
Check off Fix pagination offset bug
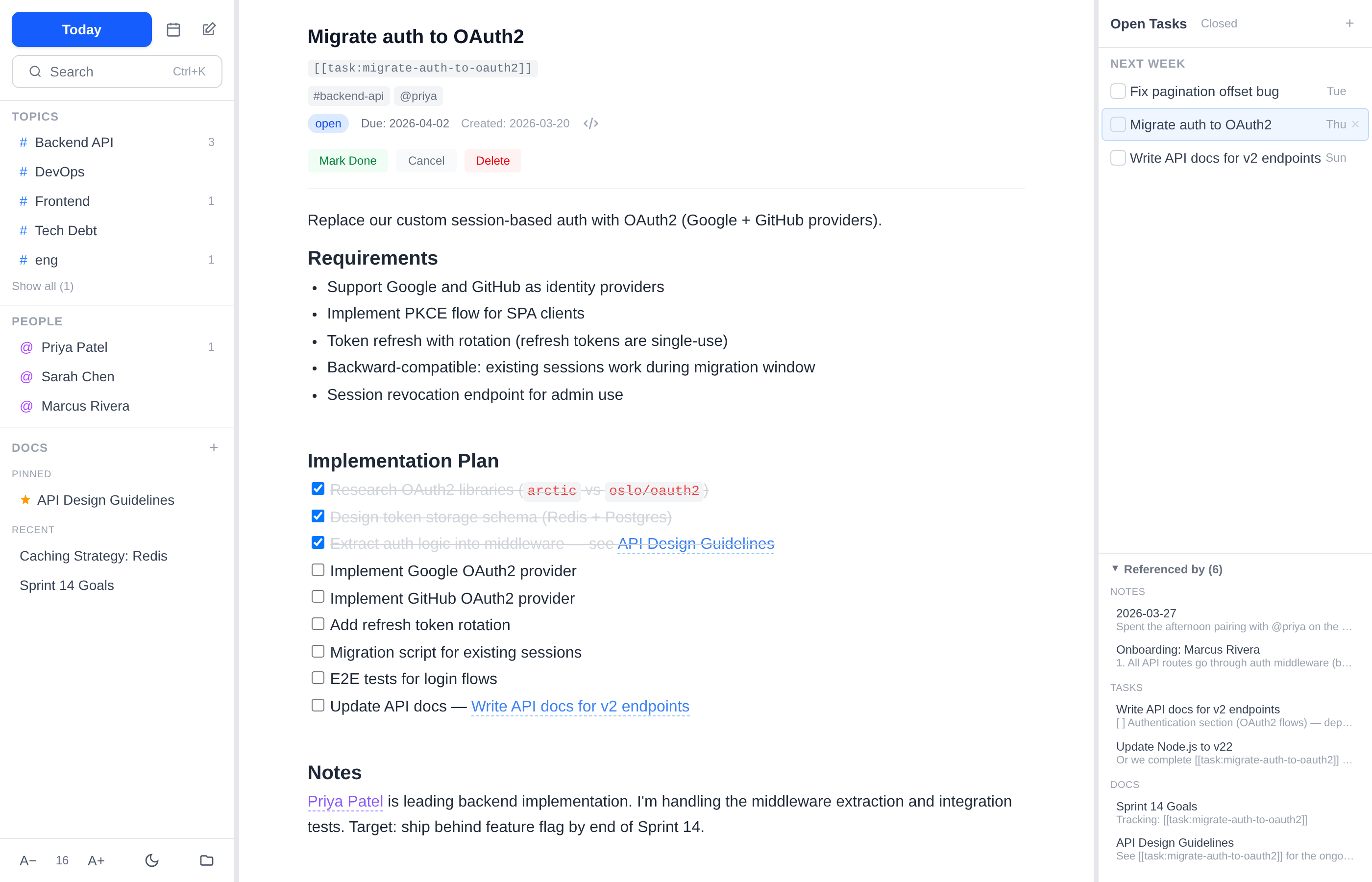point(1118,91)
